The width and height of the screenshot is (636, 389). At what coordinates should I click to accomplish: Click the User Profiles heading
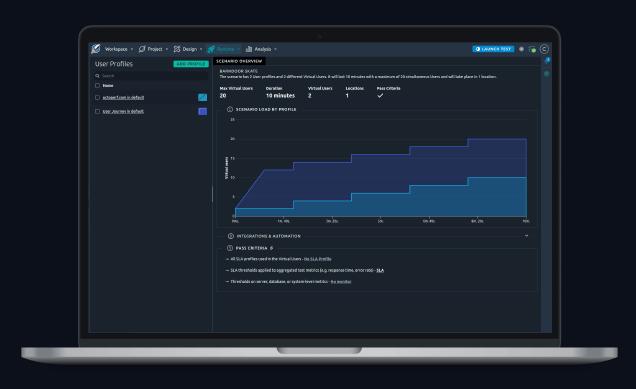(114, 64)
